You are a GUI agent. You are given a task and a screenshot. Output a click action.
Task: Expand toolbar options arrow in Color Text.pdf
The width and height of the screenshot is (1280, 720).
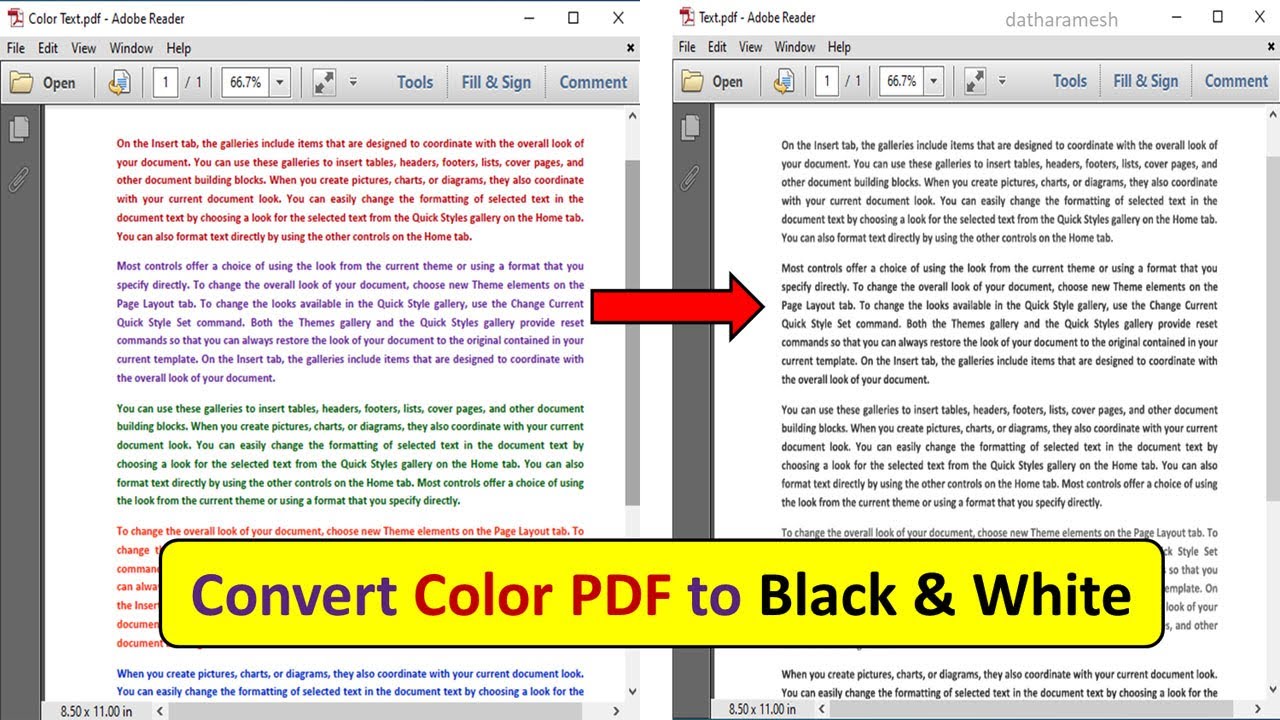pyautogui.click(x=353, y=82)
